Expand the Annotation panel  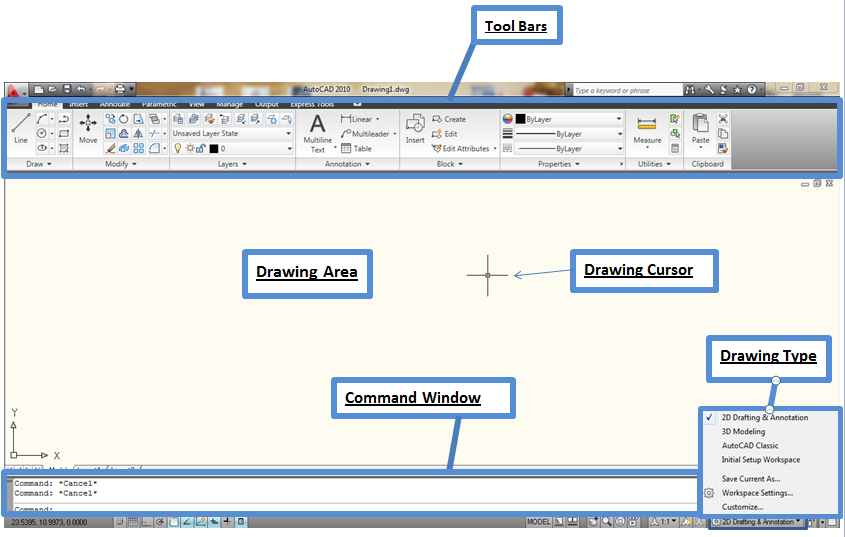pyautogui.click(x=348, y=164)
